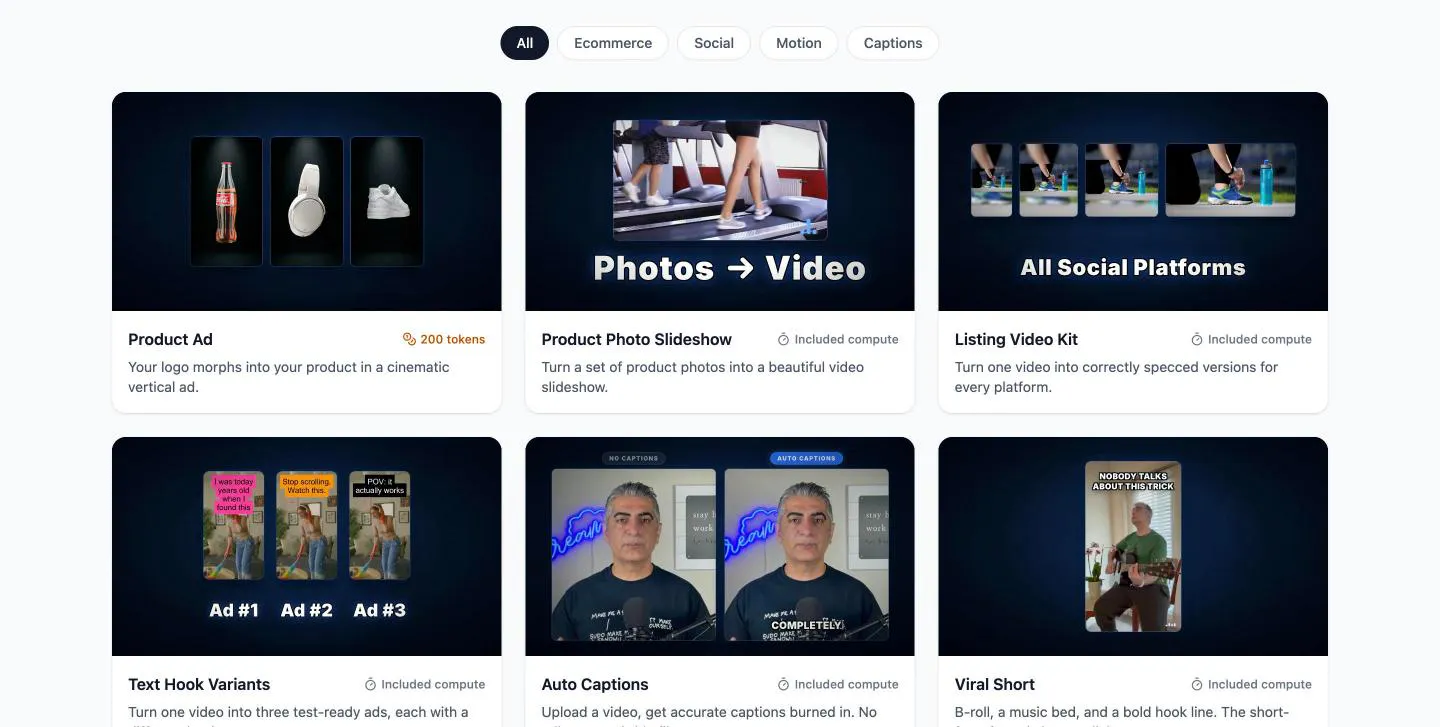Image resolution: width=1440 pixels, height=727 pixels.
Task: Open the Auto Captions template title
Action: tap(595, 685)
